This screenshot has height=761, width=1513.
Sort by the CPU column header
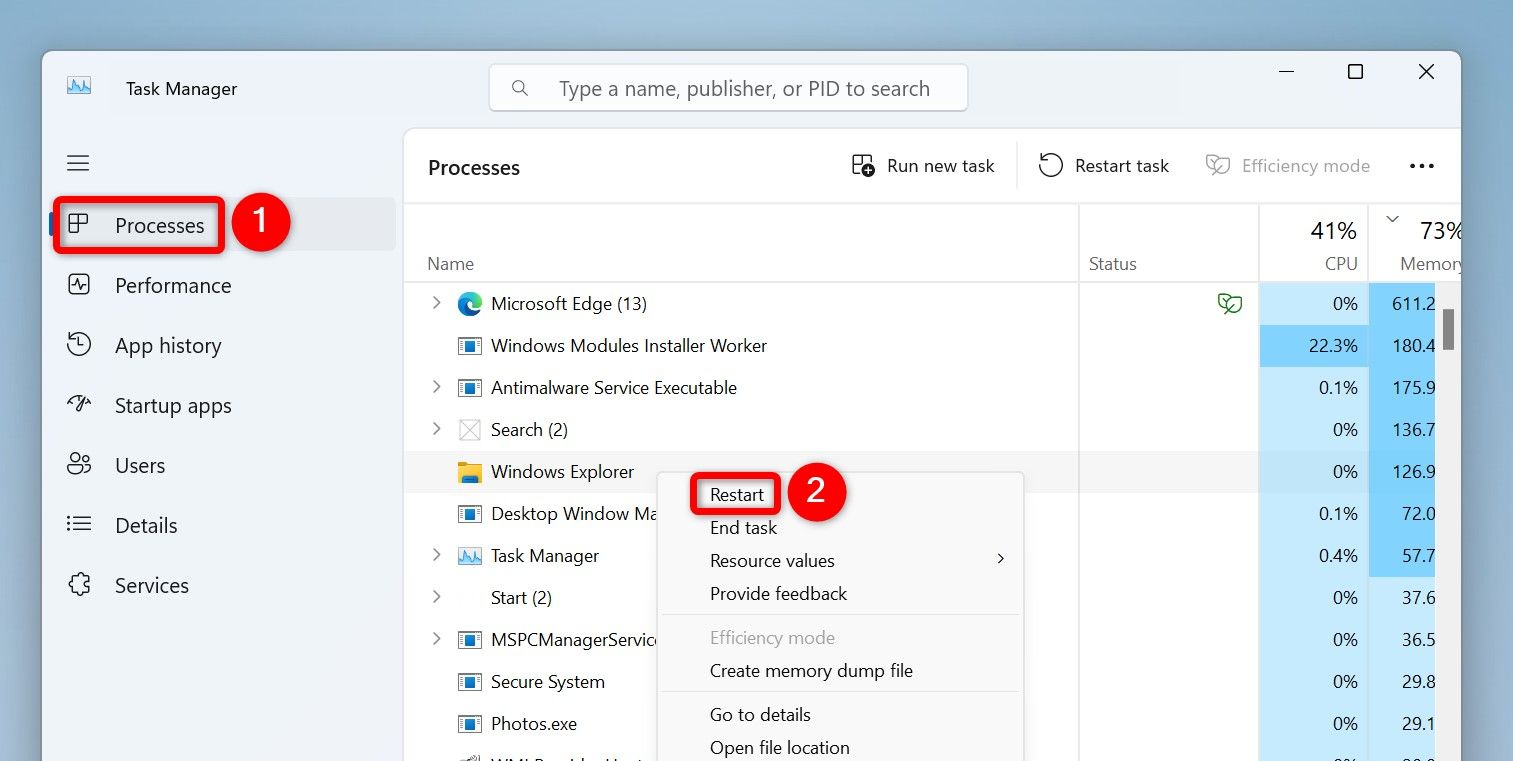1313,244
